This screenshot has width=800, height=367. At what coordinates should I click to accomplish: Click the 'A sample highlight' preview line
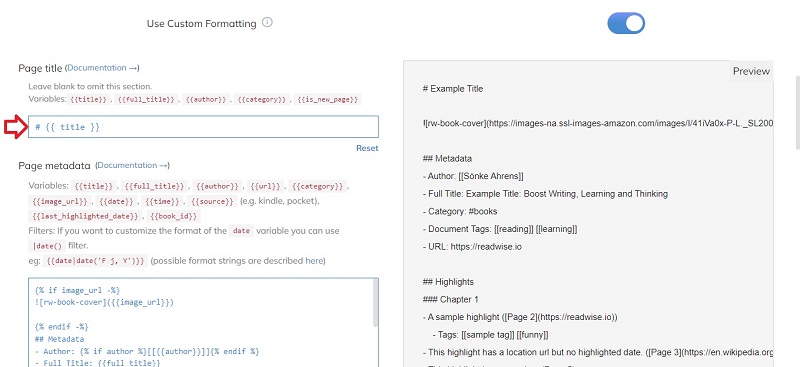520,317
